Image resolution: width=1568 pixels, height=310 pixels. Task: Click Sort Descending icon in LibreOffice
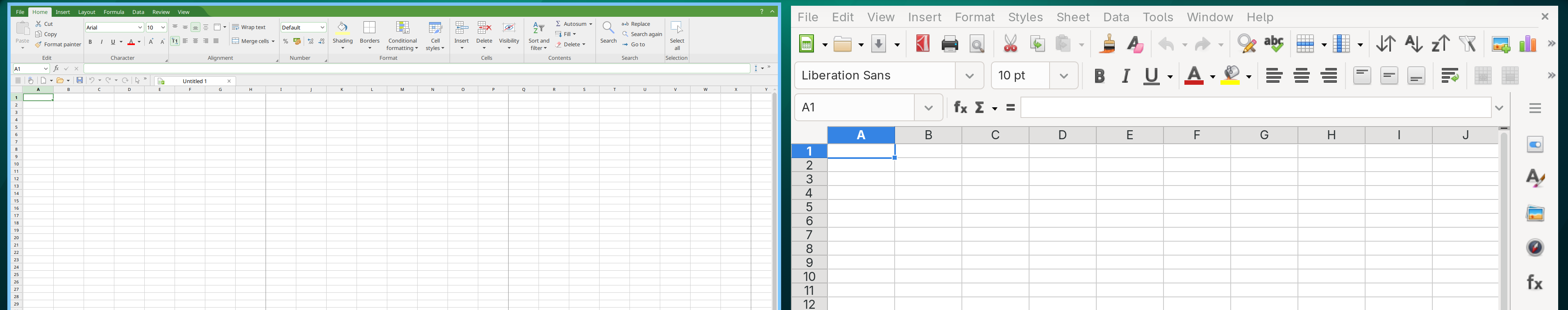(1440, 44)
